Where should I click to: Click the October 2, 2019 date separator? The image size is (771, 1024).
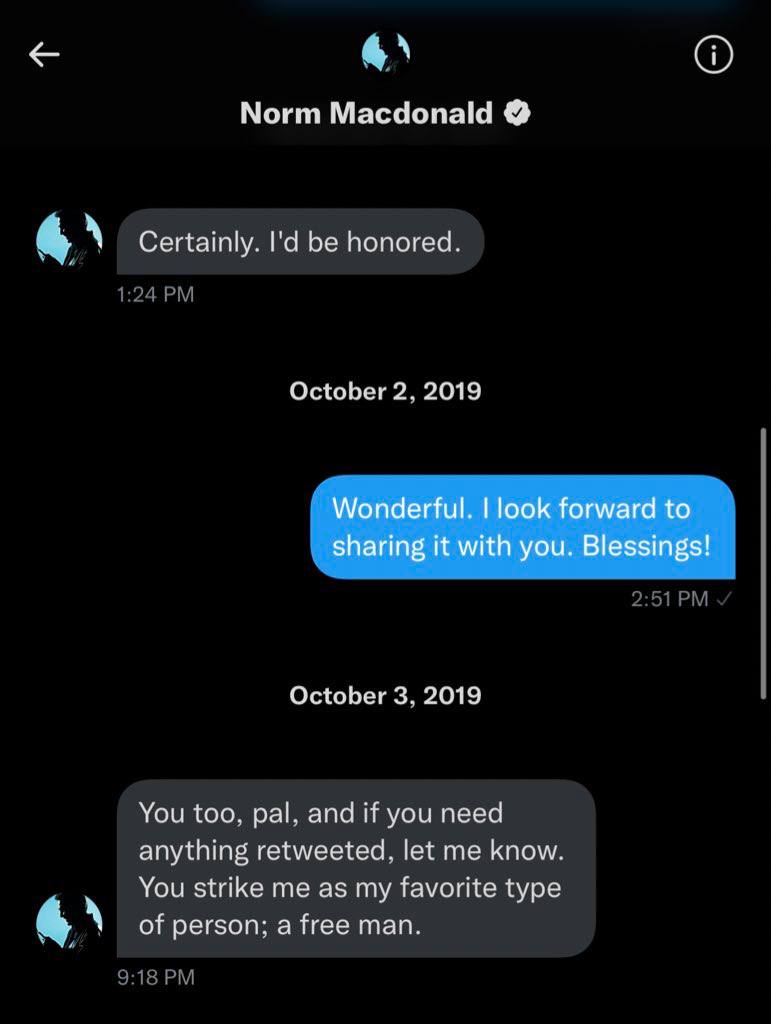[385, 391]
